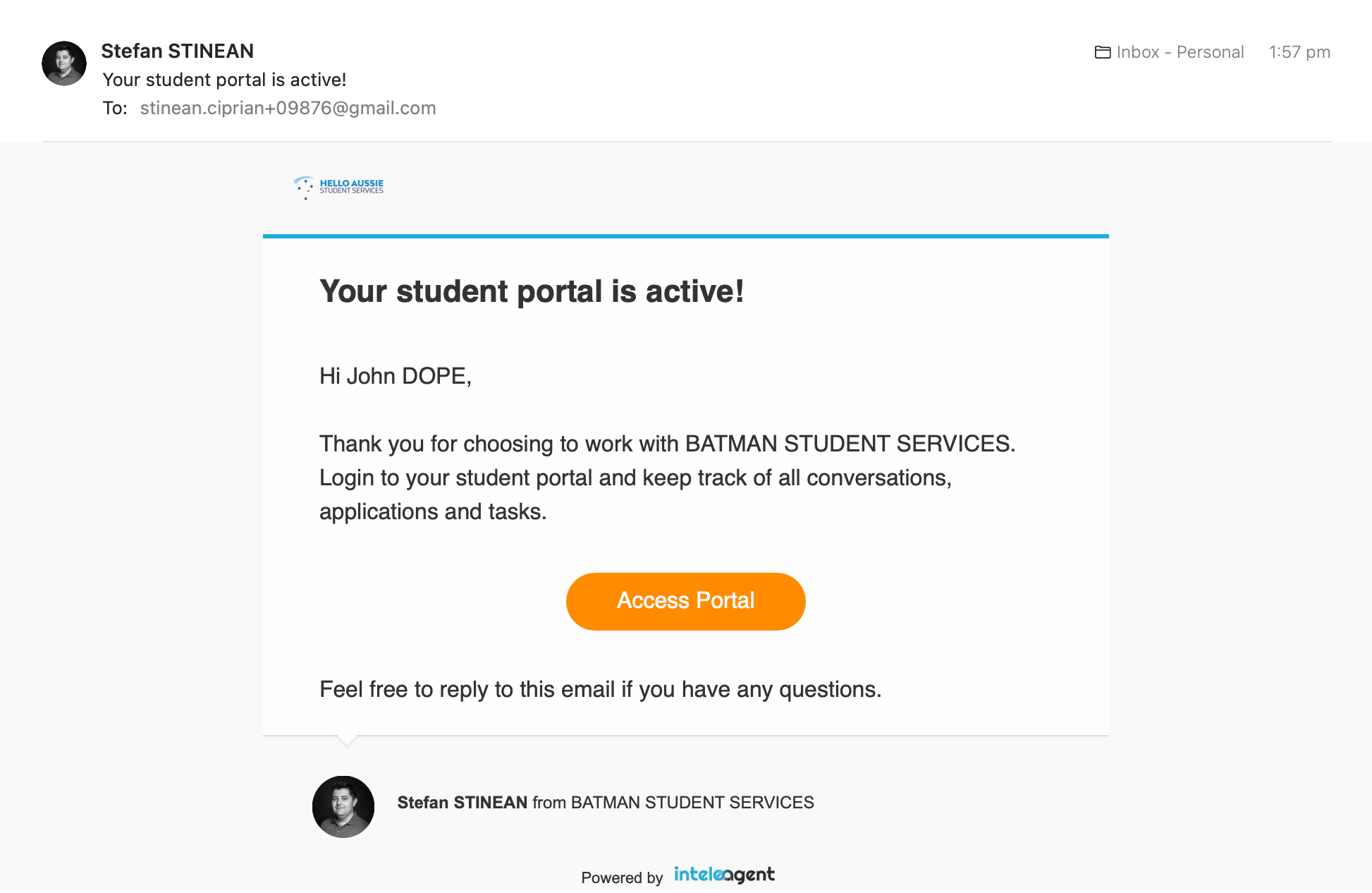
Task: Click bold Stefan STINEAN name in signature
Action: (462, 803)
